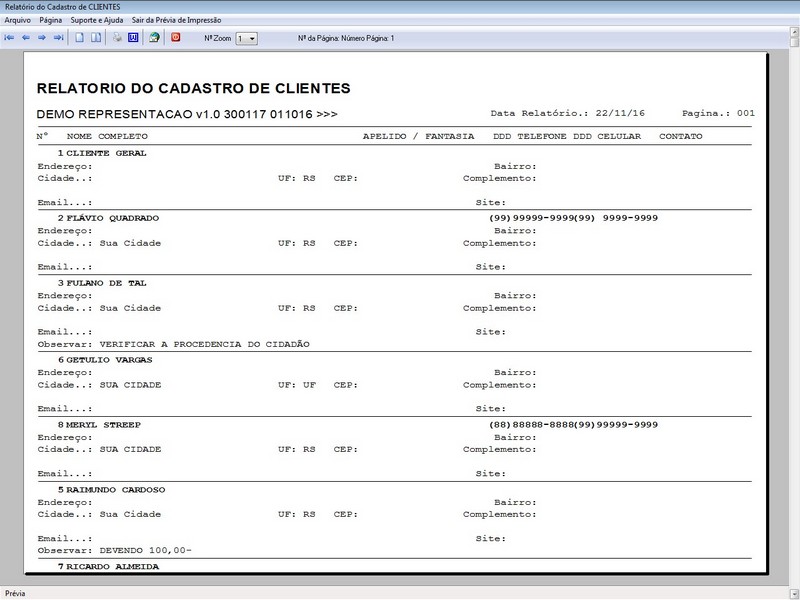Open the Suporte e Ajuda menu
800x600 pixels.
click(x=97, y=20)
